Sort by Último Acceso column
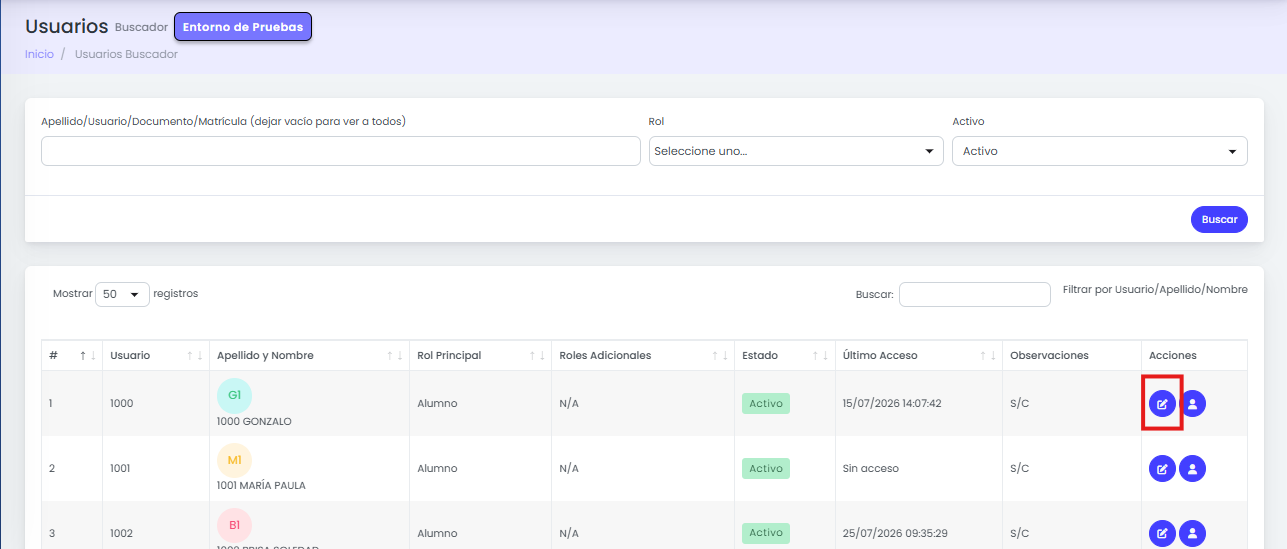Image resolution: width=1287 pixels, height=549 pixels. [919, 355]
